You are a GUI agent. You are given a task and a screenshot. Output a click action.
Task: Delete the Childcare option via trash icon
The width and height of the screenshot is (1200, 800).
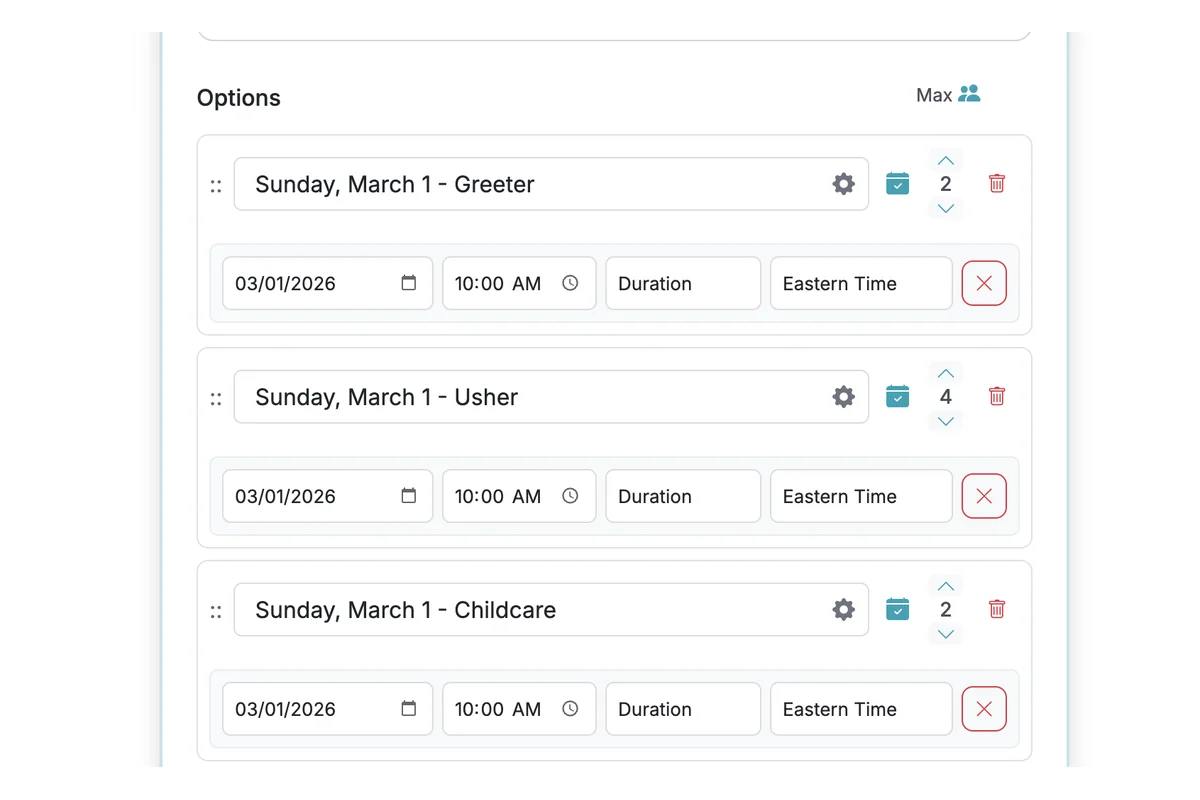(x=996, y=609)
